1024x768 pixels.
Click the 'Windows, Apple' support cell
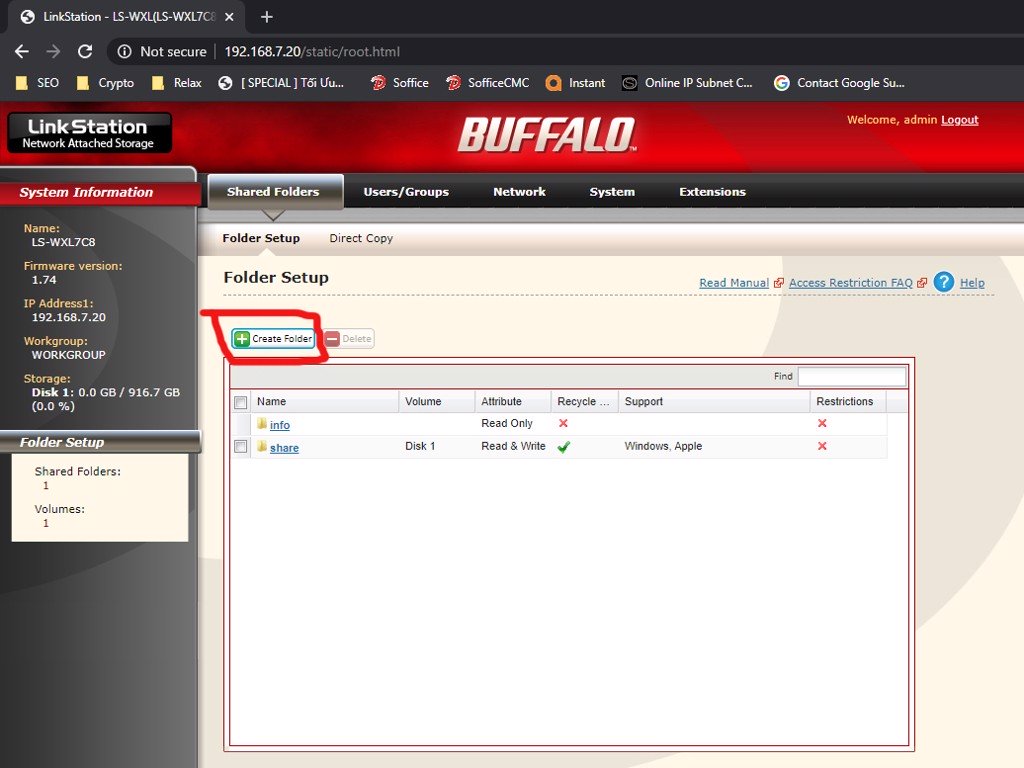(663, 446)
